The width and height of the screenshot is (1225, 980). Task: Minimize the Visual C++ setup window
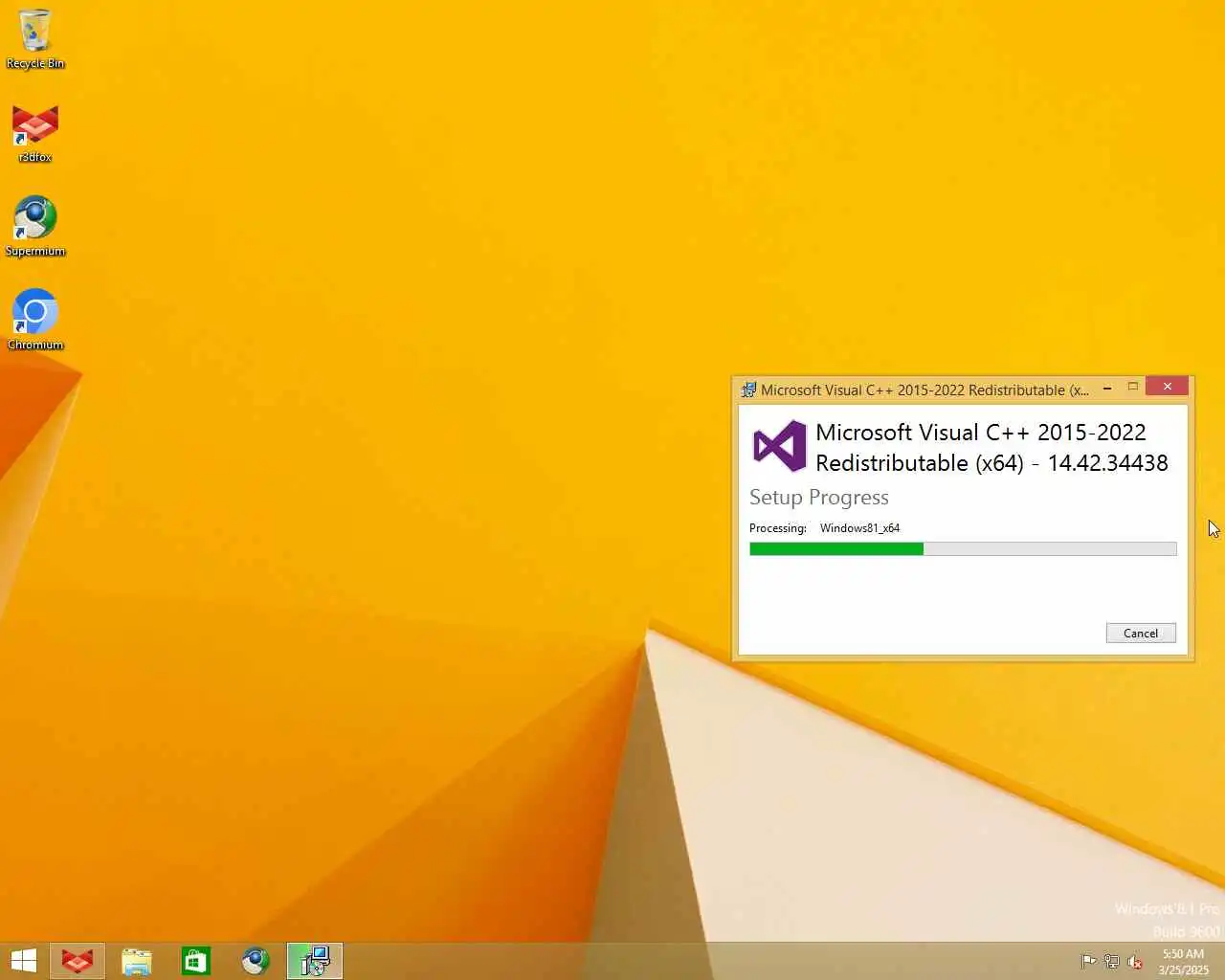click(x=1107, y=388)
